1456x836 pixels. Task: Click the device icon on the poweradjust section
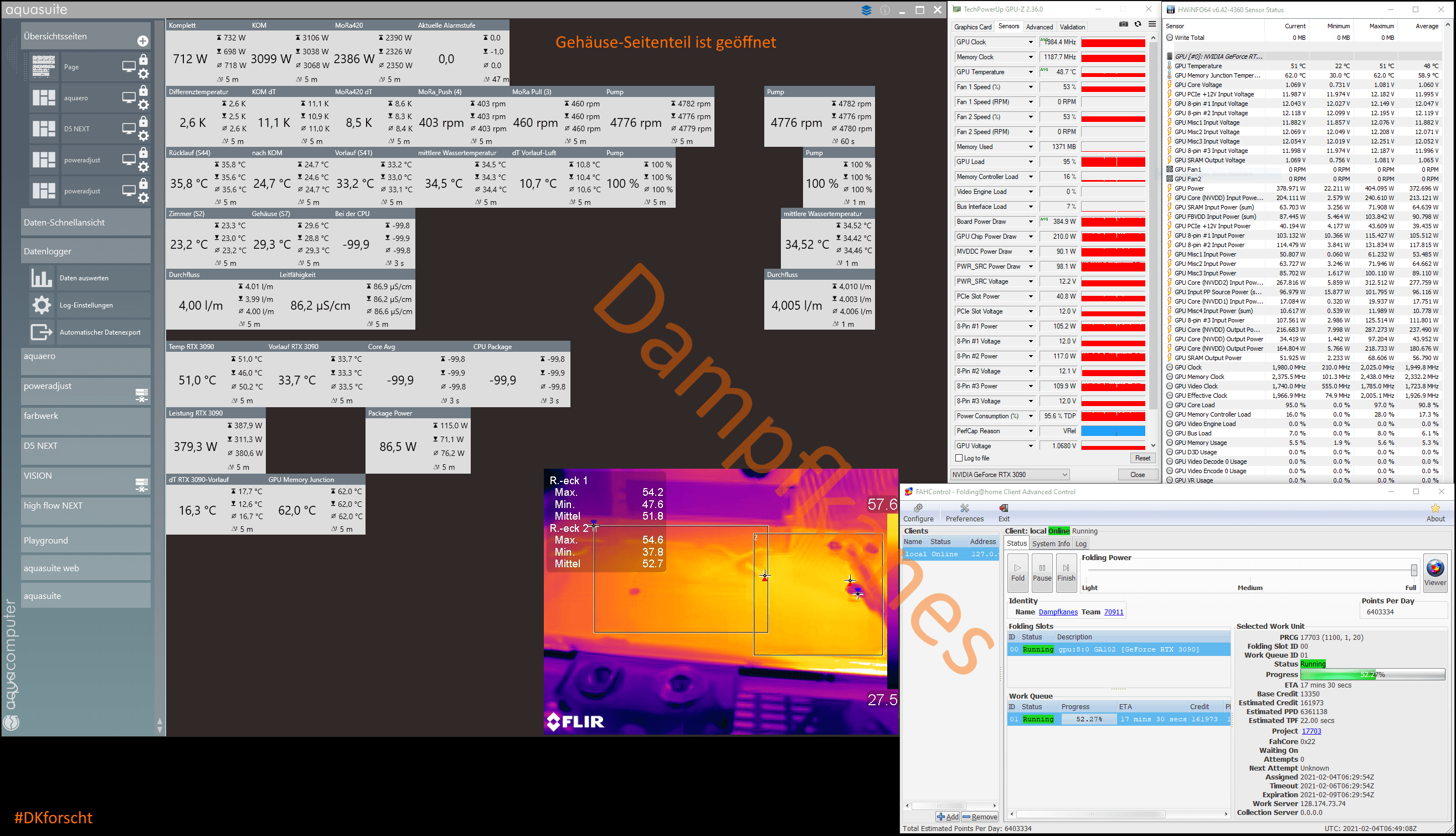141,395
